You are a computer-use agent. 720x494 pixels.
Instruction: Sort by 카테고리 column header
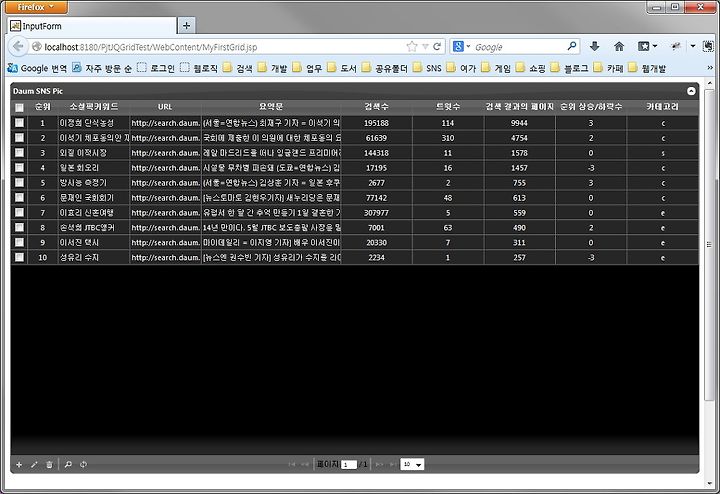663,107
